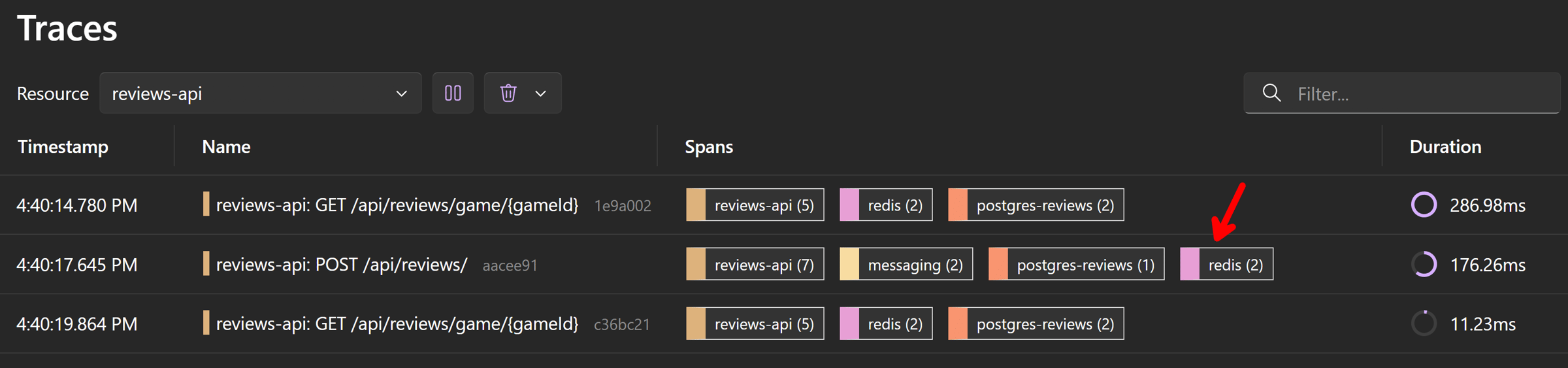
Task: Click the magnifier search icon
Action: tap(1271, 93)
